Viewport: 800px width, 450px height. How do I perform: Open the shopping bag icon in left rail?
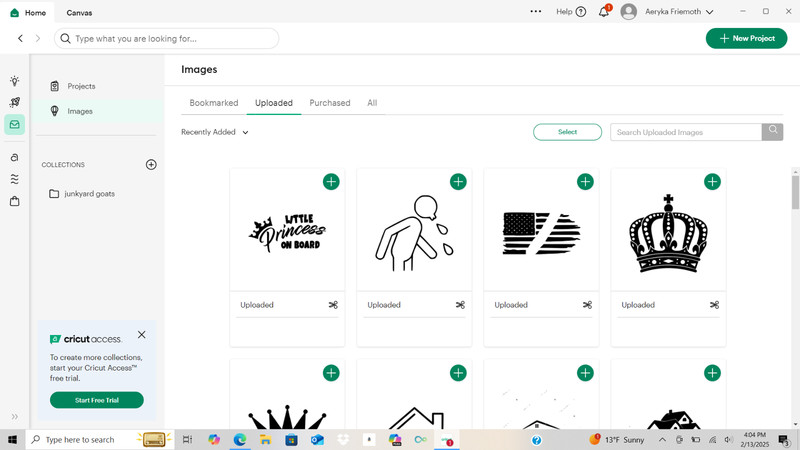tap(14, 201)
